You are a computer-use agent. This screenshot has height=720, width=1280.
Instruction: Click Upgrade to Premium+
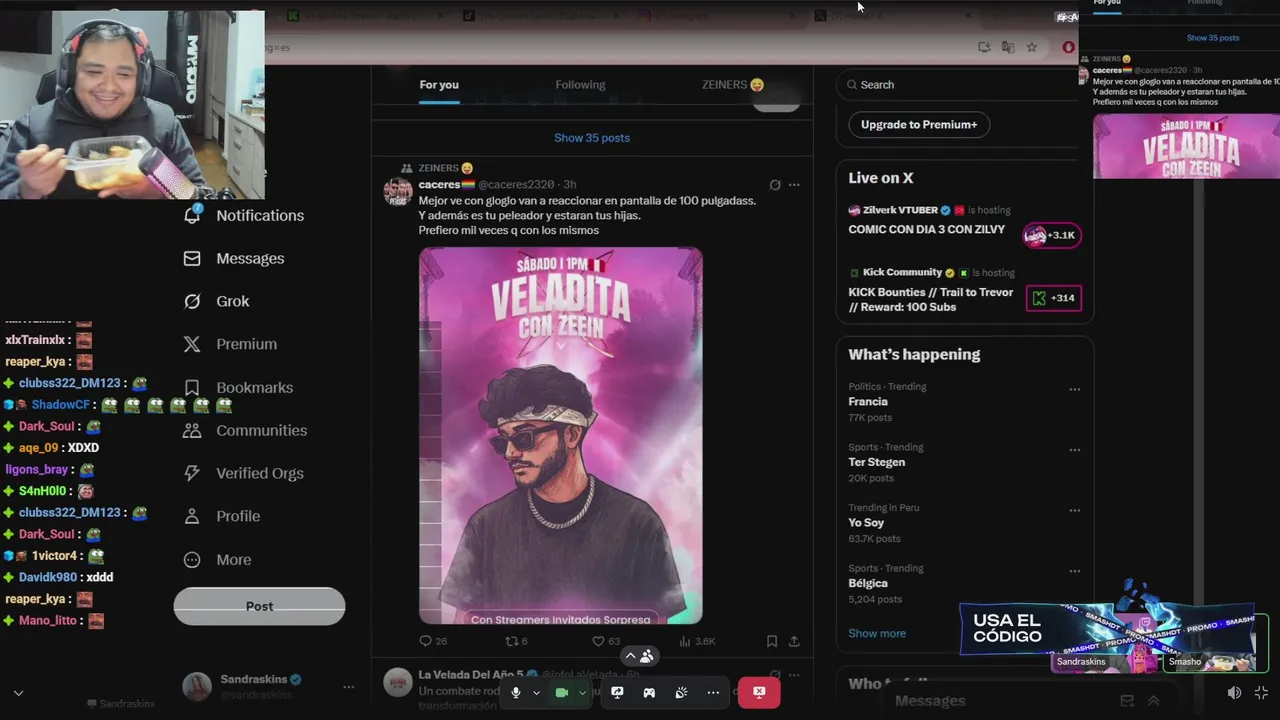919,125
